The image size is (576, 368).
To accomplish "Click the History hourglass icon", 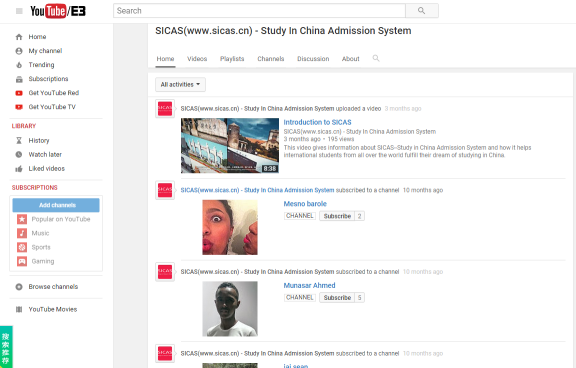I will coord(19,140).
